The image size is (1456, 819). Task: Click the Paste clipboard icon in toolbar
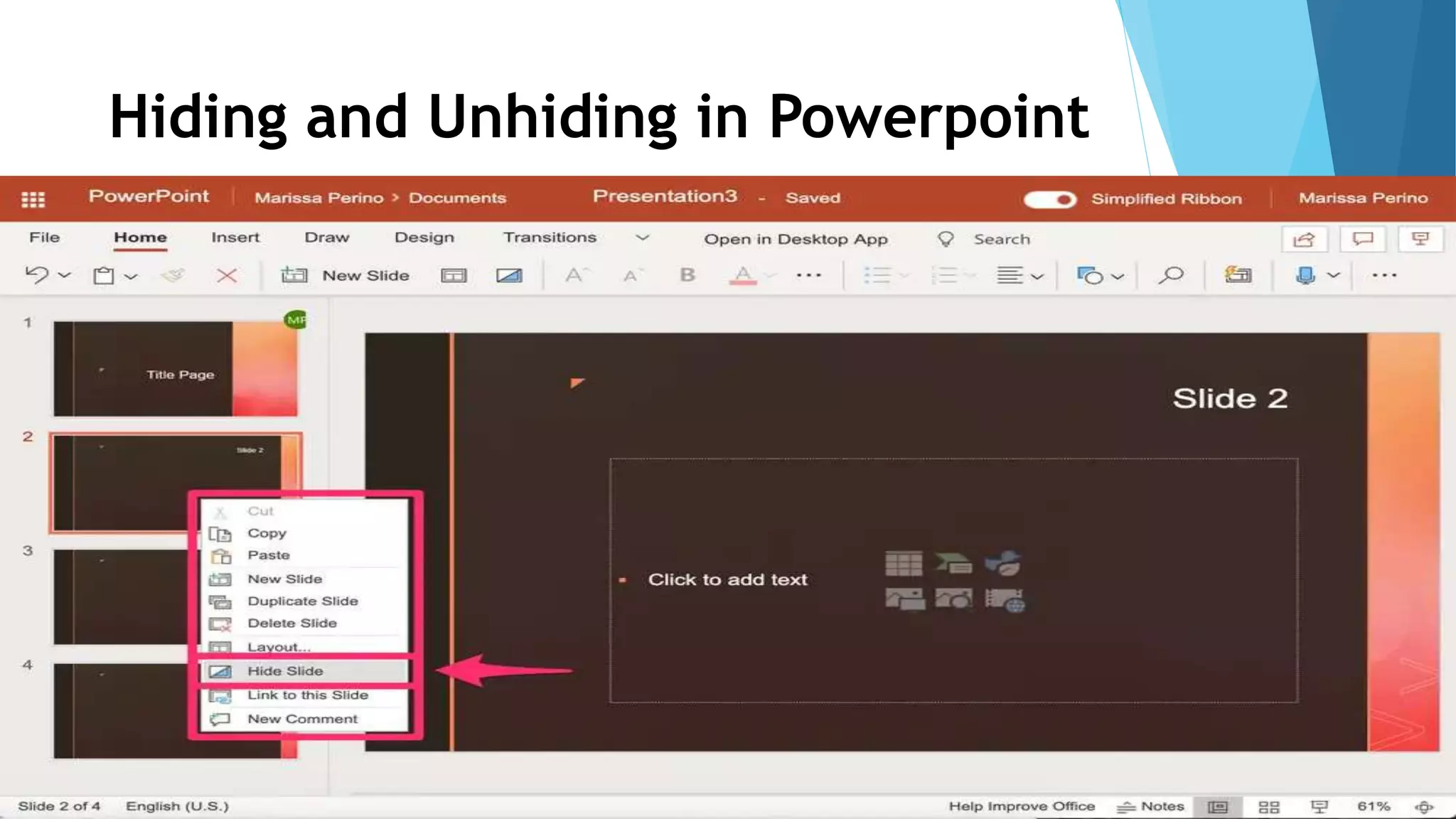[x=104, y=275]
